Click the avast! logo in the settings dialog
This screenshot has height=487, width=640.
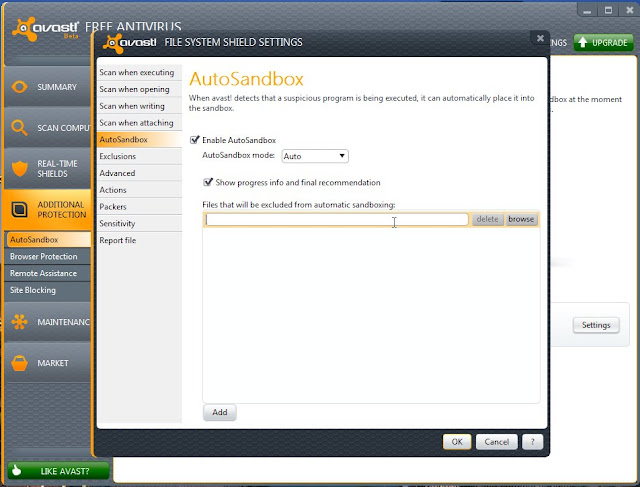(x=130, y=43)
